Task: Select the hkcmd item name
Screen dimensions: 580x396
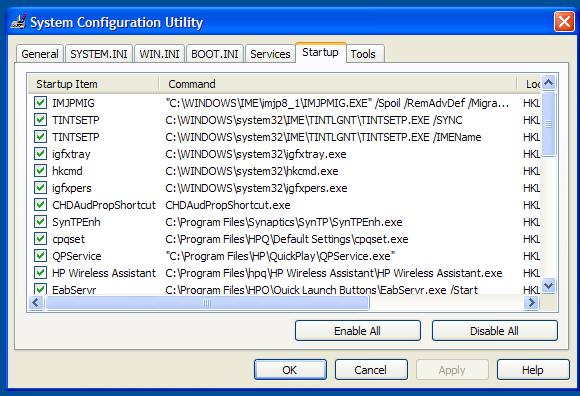Action: point(67,171)
